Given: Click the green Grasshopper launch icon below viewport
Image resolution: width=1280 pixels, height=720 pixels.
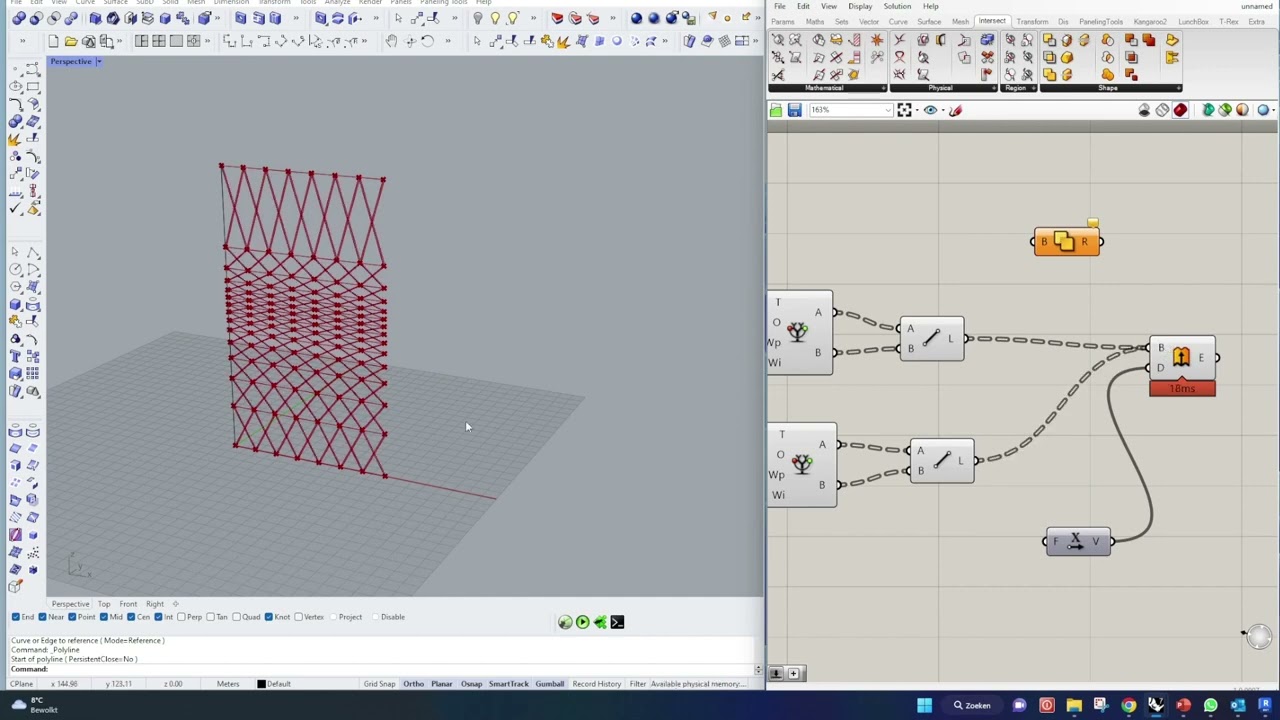Looking at the screenshot, I should 565,622.
